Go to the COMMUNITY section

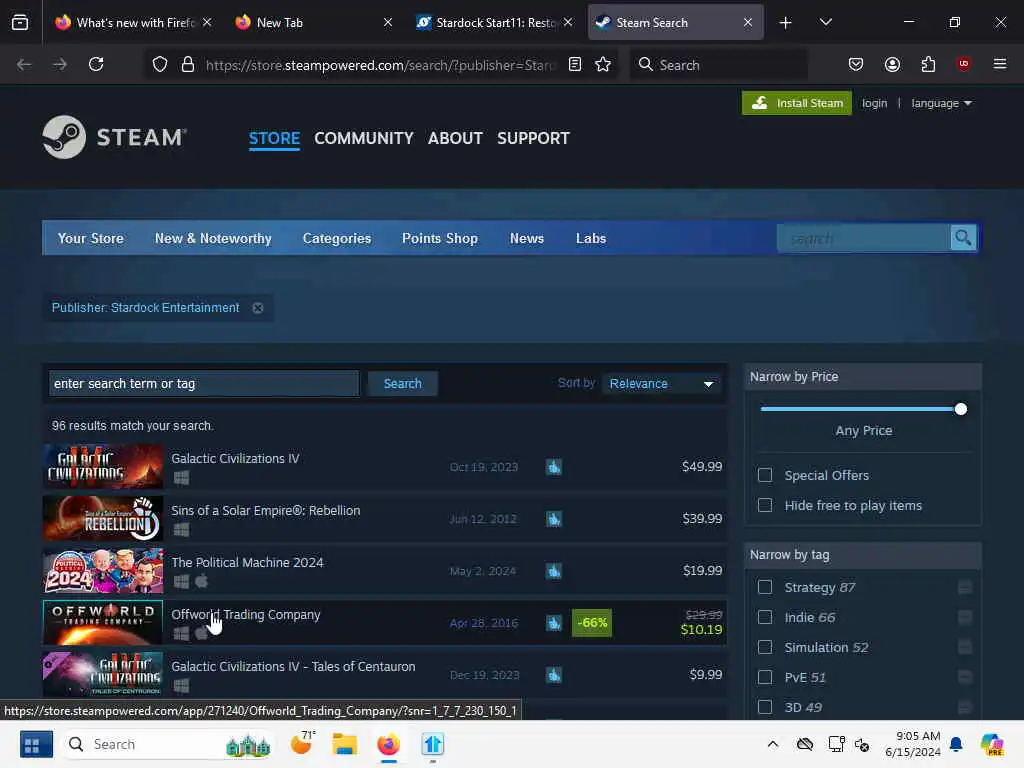click(364, 138)
